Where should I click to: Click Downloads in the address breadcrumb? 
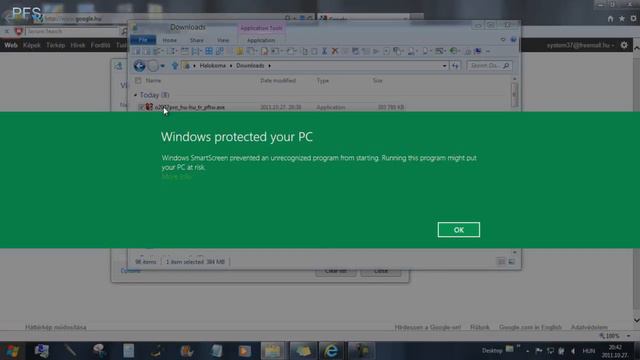coord(250,66)
